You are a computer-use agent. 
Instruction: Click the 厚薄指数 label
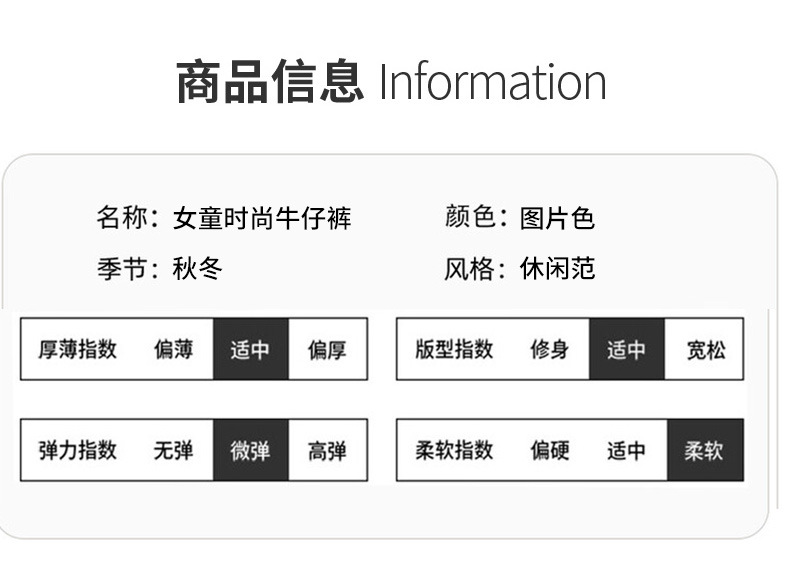coord(78,350)
